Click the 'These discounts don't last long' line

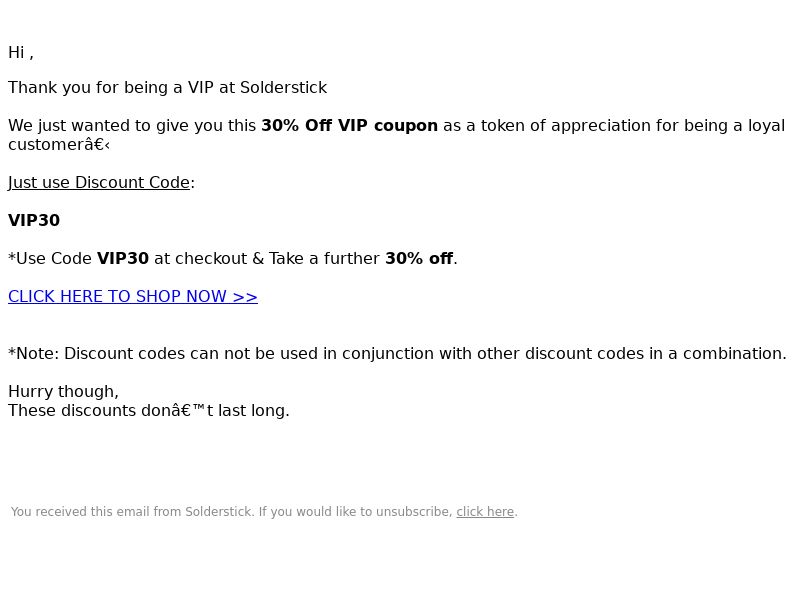149,411
